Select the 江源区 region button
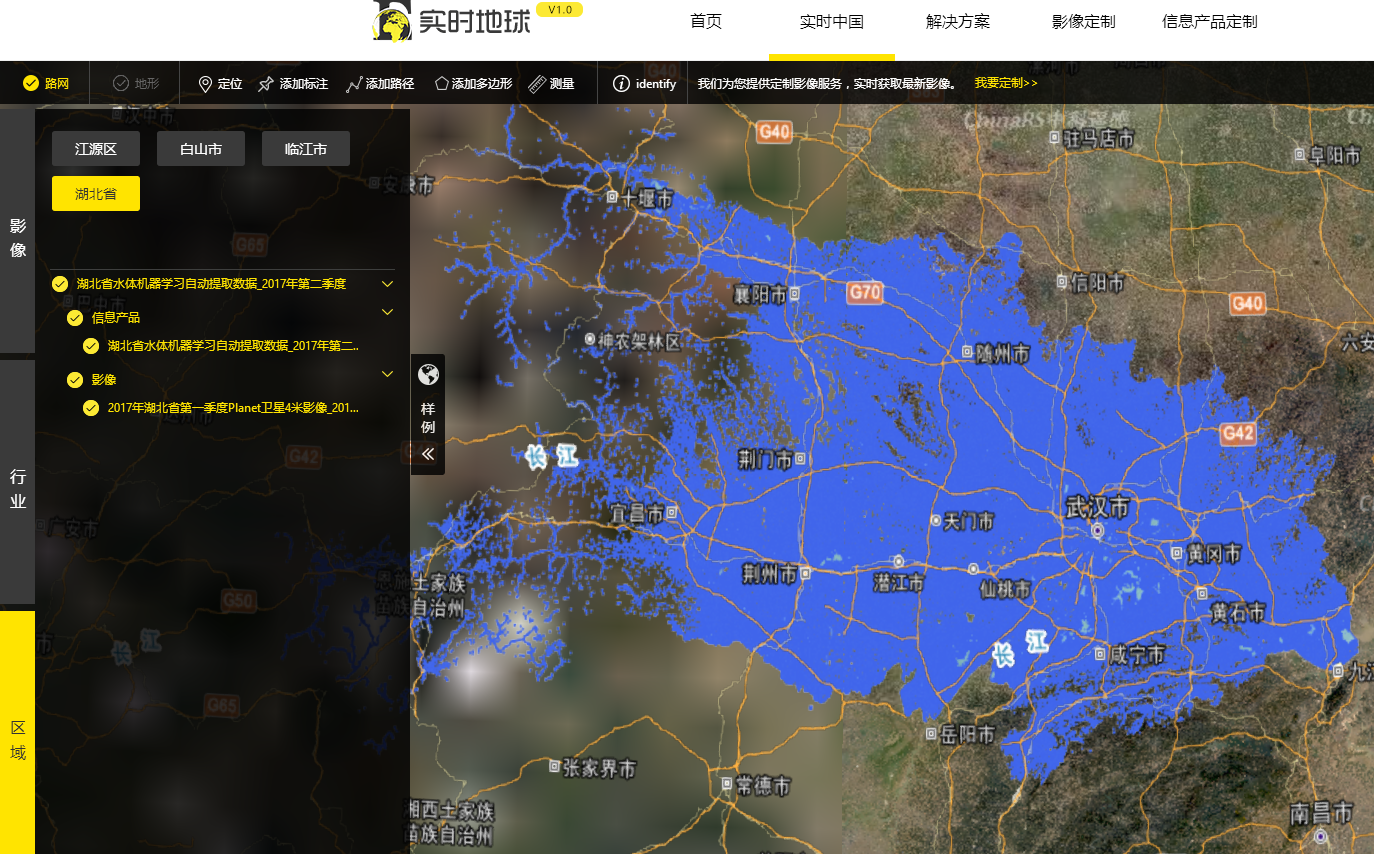The width and height of the screenshot is (1374, 854). 96,149
